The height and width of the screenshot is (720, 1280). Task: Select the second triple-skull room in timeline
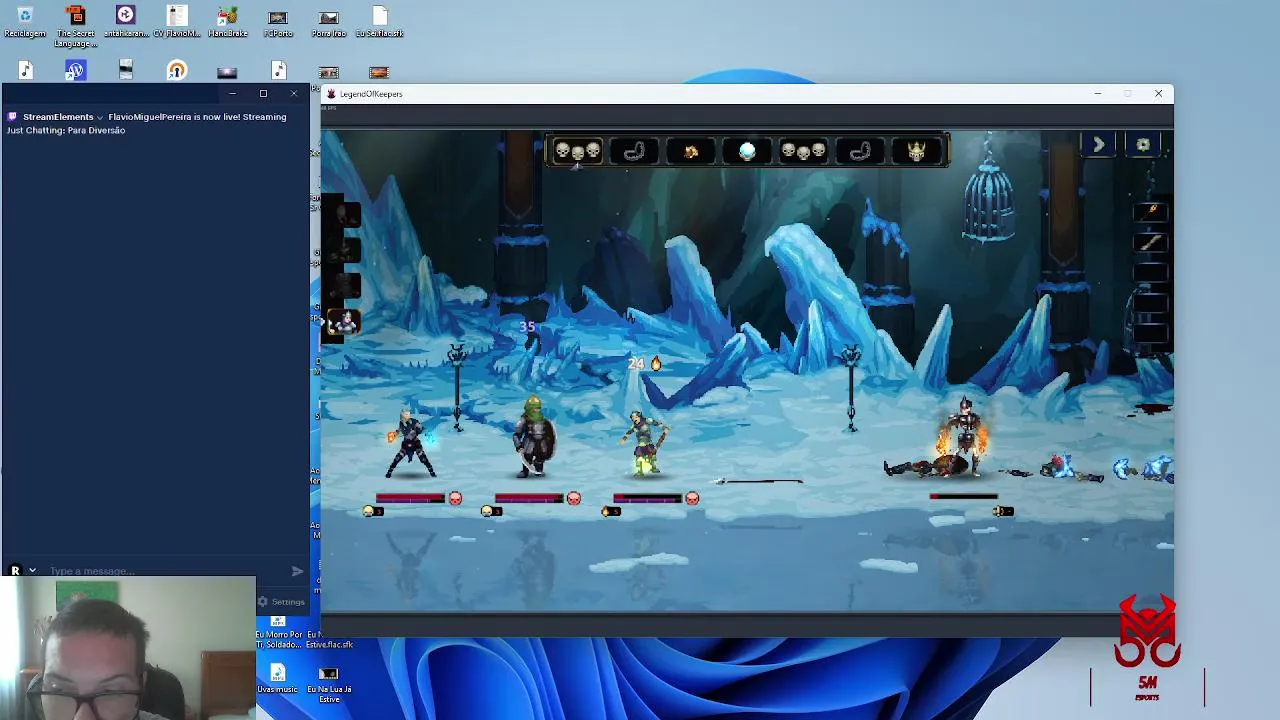click(x=803, y=151)
